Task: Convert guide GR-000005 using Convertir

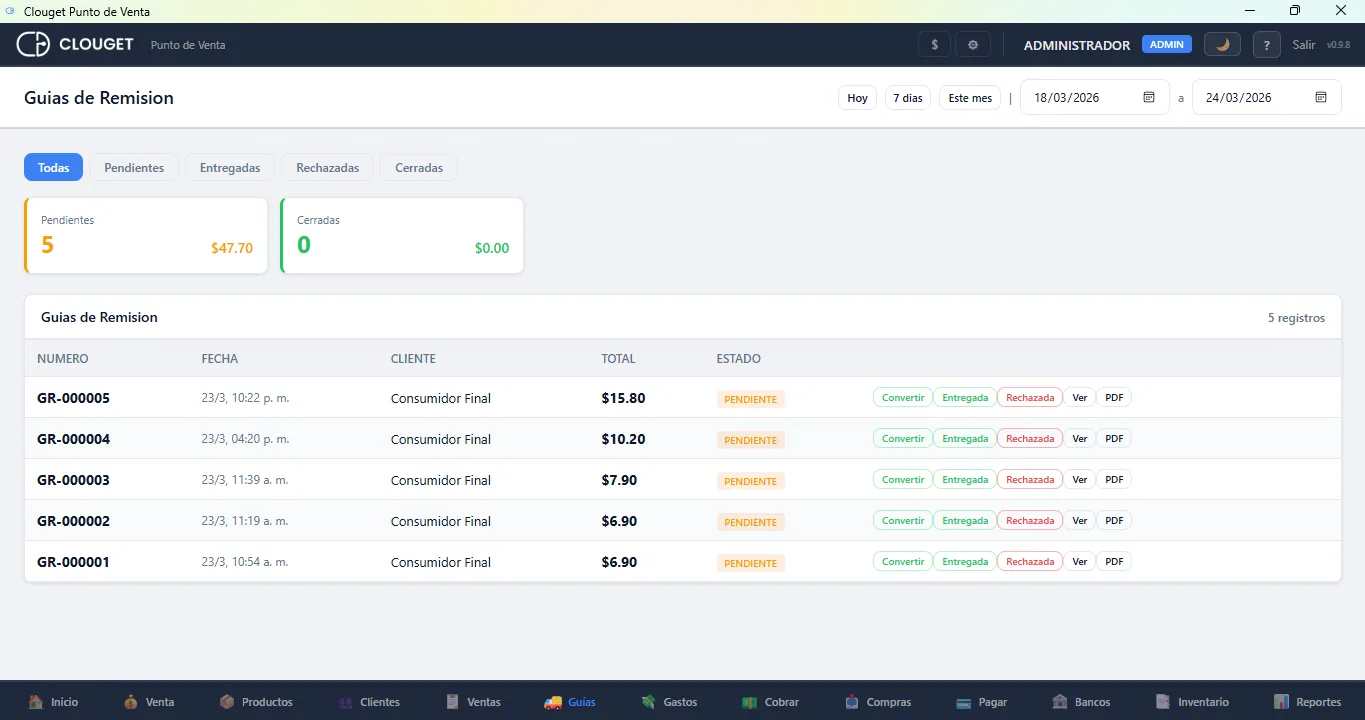Action: [x=903, y=398]
